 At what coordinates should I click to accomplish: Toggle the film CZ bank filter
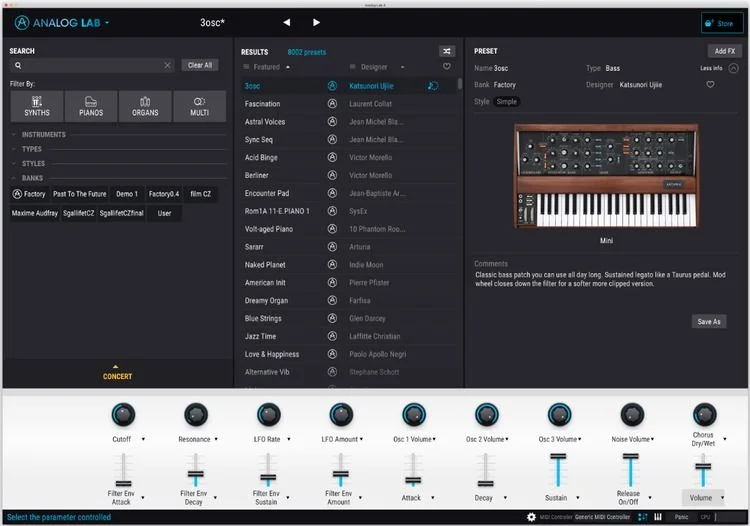coord(200,194)
